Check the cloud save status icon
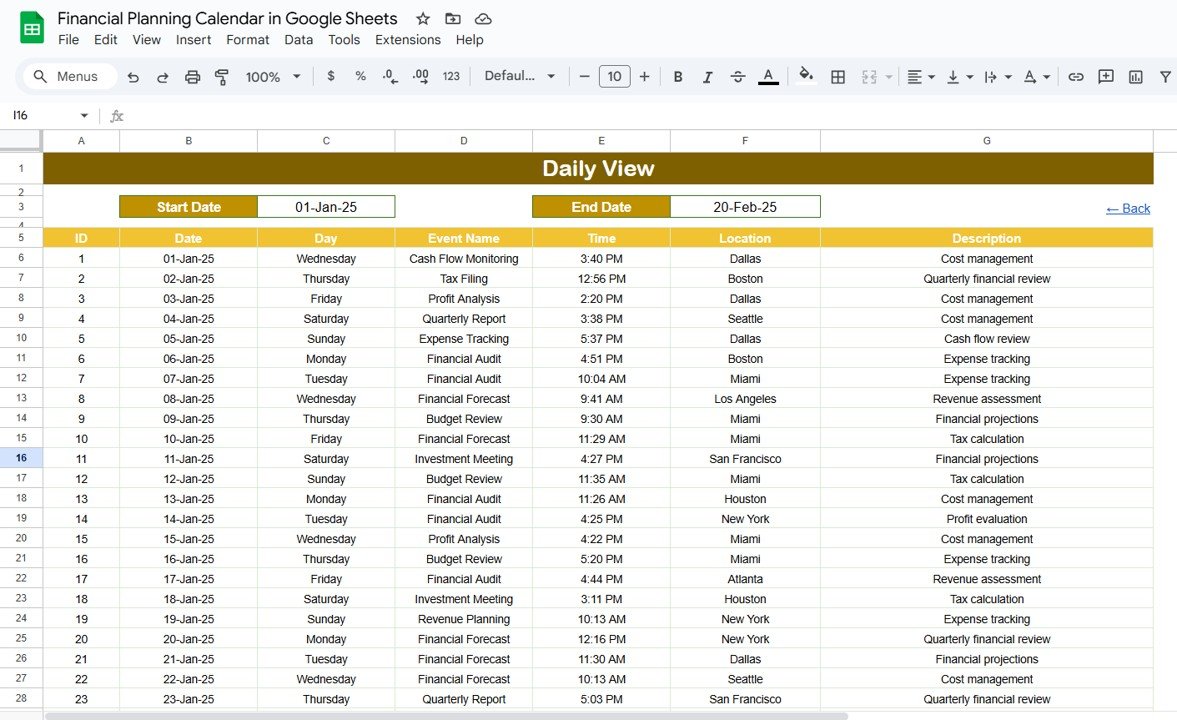 click(x=483, y=19)
